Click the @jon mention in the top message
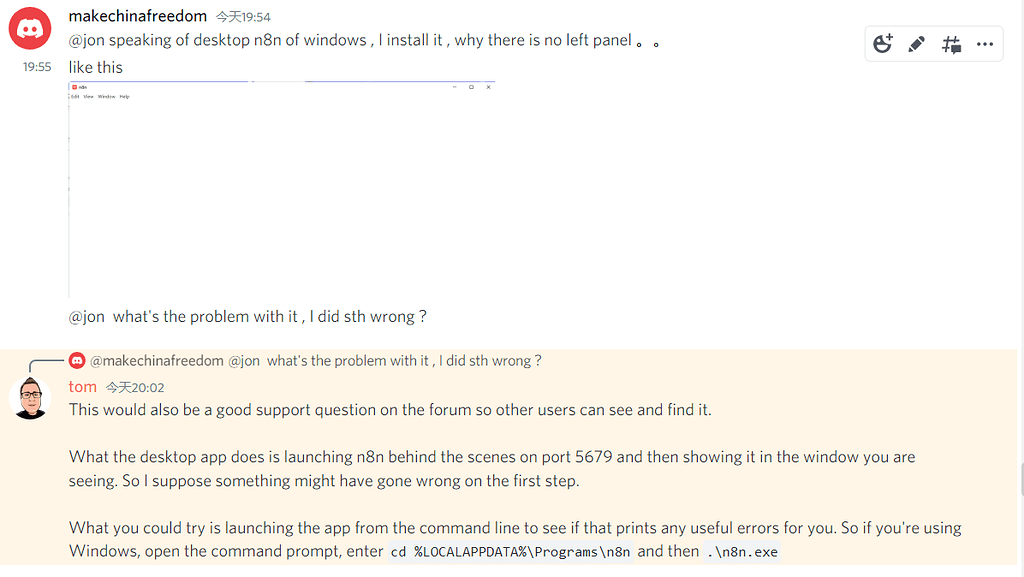Screen dimensions: 1024x577 pyautogui.click(x=84, y=39)
